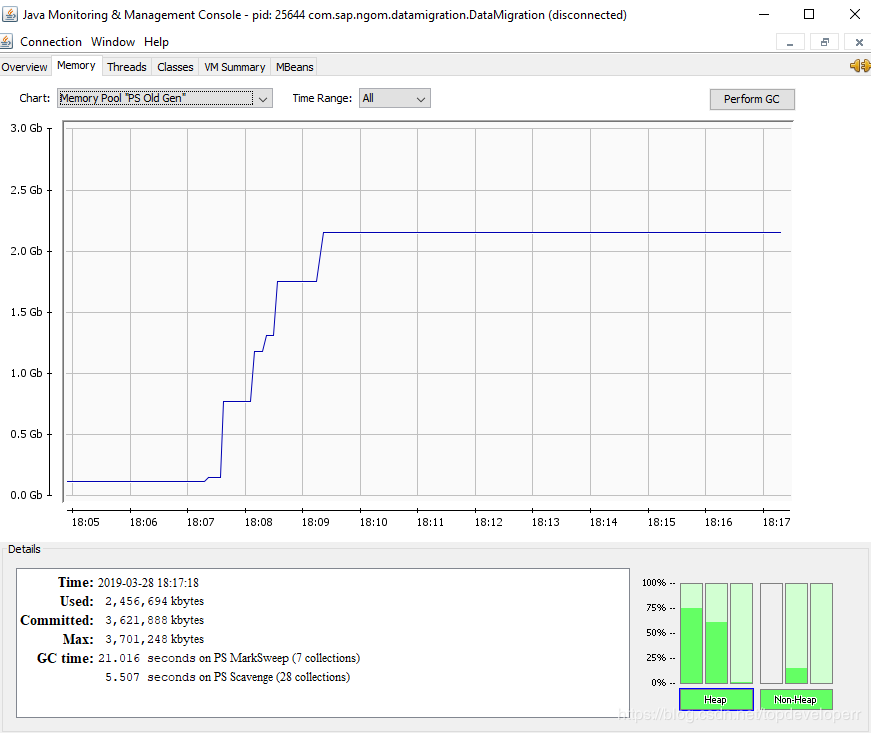The width and height of the screenshot is (871, 733).
Task: Open the VM Summary tab
Action: click(234, 67)
